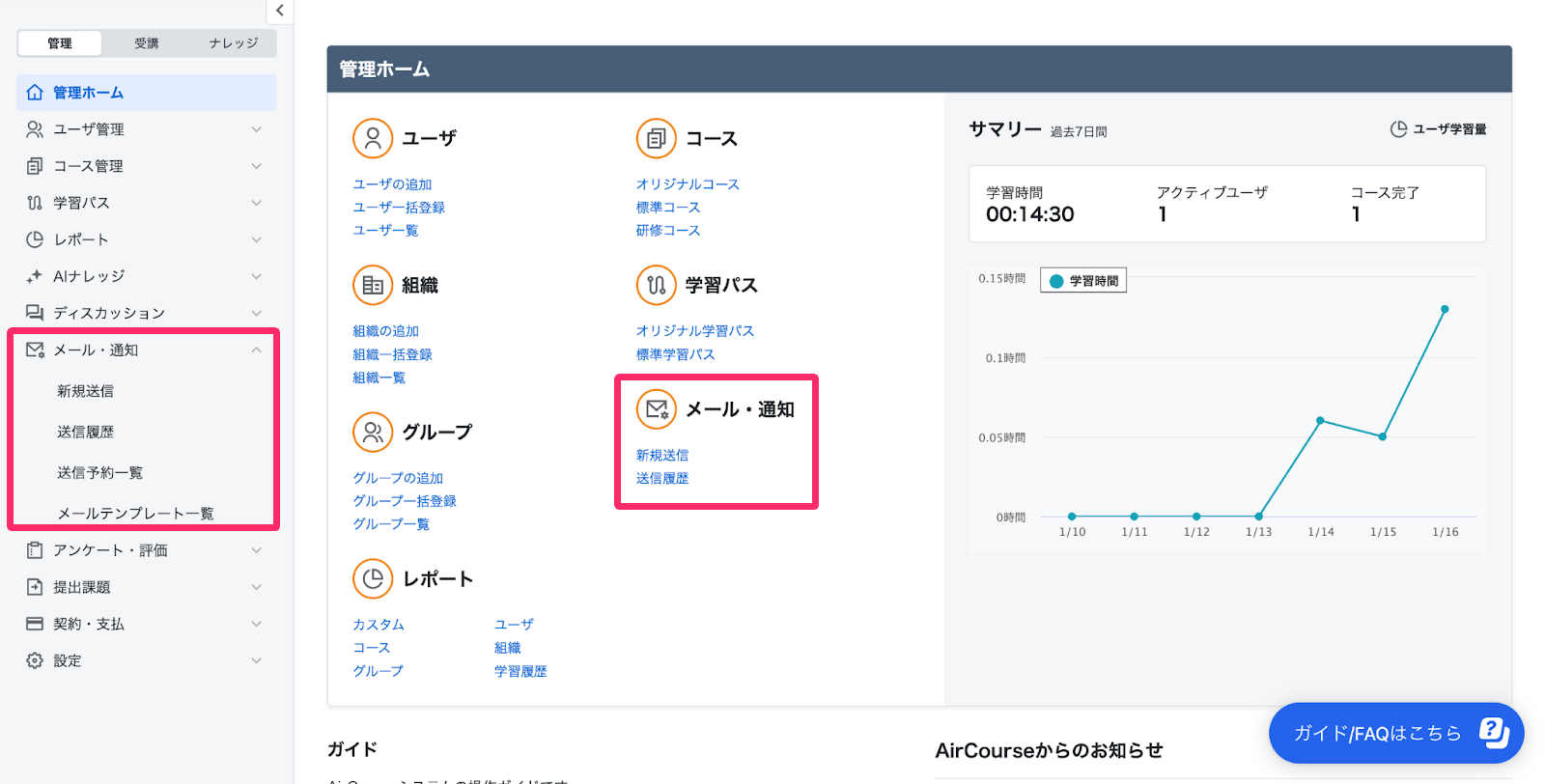The width and height of the screenshot is (1545, 784).
Task: Click the コース管理 document icon in sidebar
Action: coord(35,166)
